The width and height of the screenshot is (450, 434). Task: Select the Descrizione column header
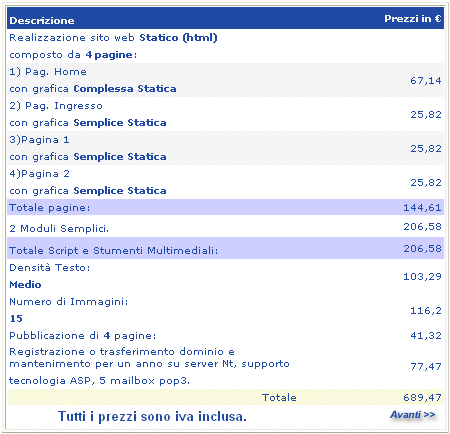coord(42,21)
